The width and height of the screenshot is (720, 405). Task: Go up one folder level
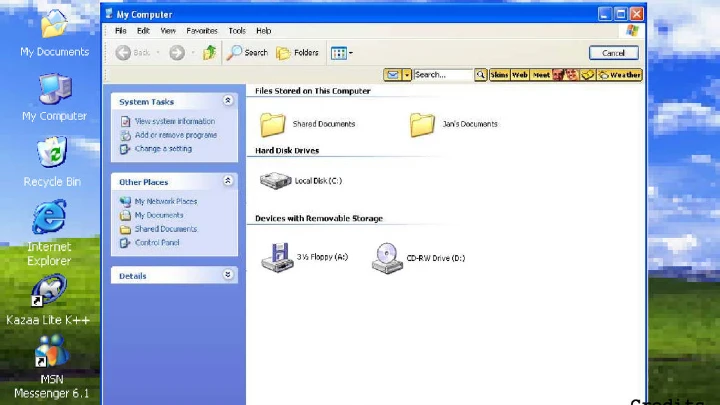(x=209, y=53)
